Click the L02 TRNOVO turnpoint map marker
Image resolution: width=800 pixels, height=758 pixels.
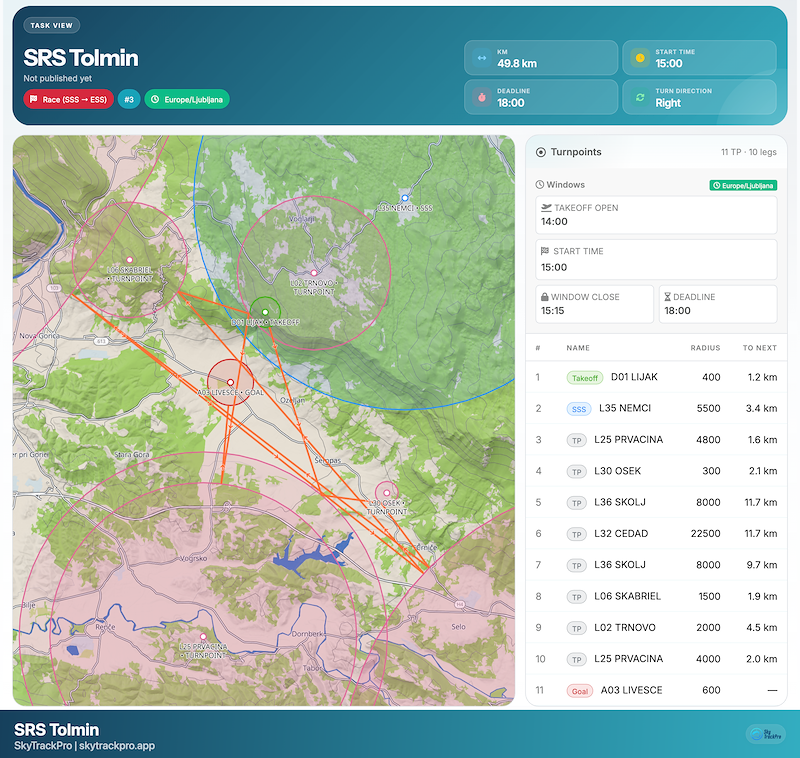[x=314, y=273]
